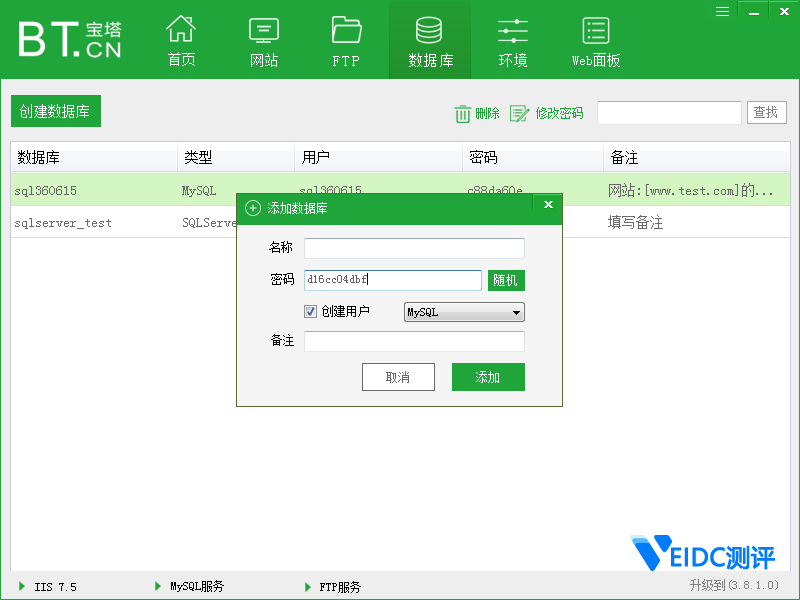Screen dimensions: 800x600
Task: Open the Web面板 panel icon
Action: click(x=596, y=30)
